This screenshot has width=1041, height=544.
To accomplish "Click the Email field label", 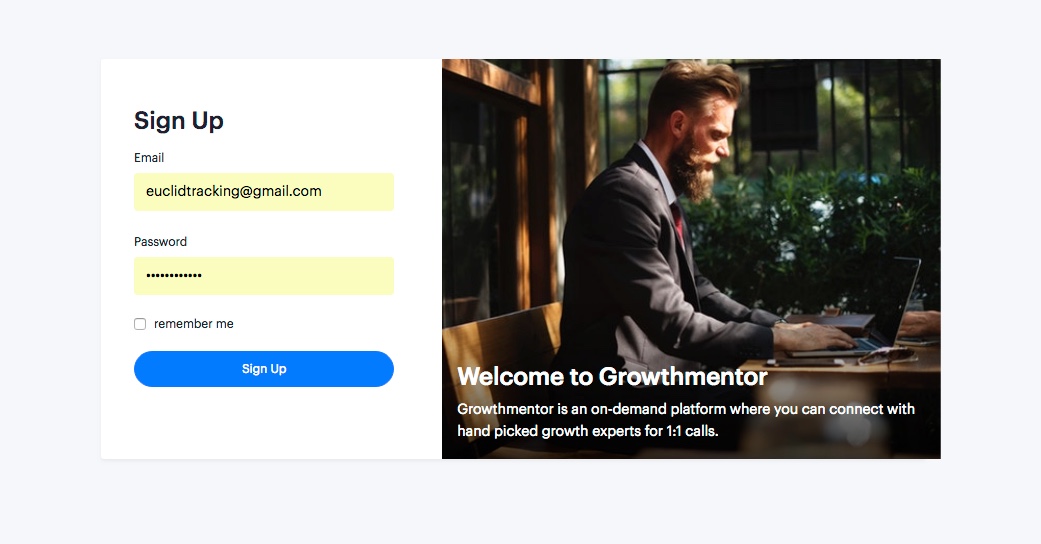I will [x=149, y=158].
